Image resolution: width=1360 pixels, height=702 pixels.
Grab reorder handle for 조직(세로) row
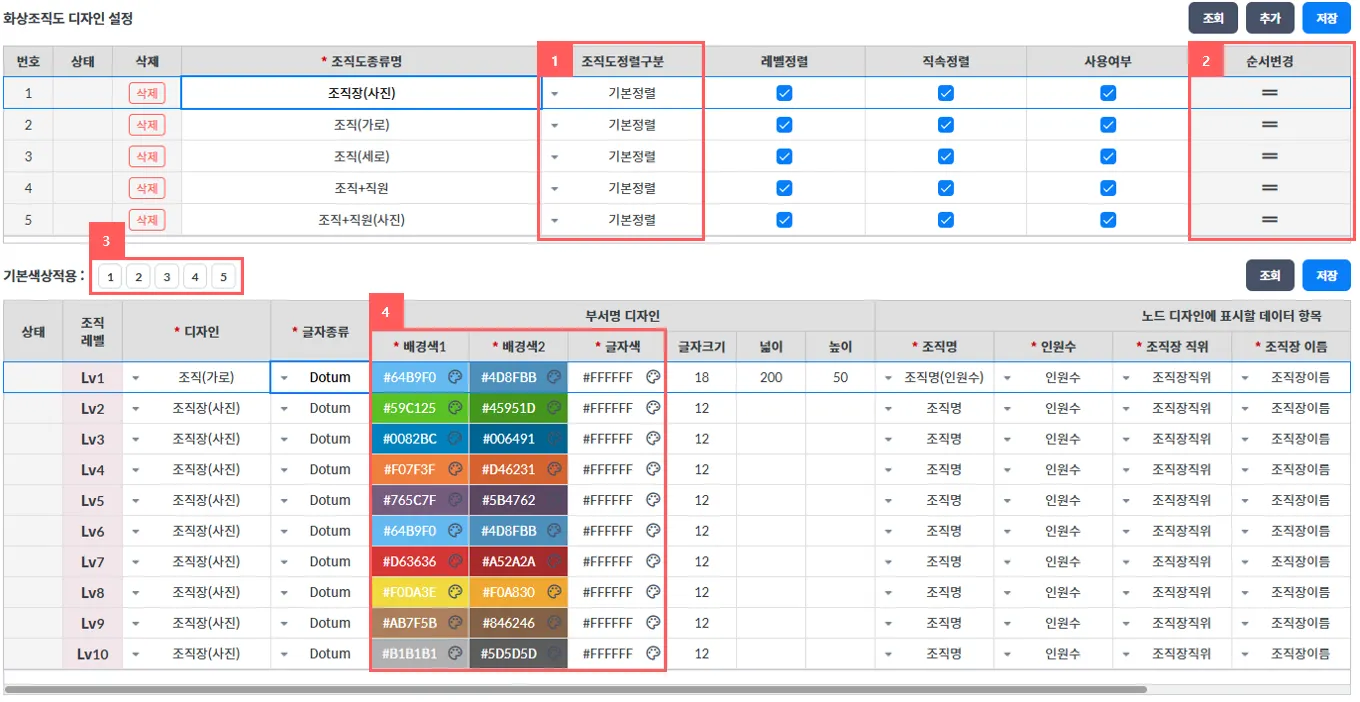1270,156
